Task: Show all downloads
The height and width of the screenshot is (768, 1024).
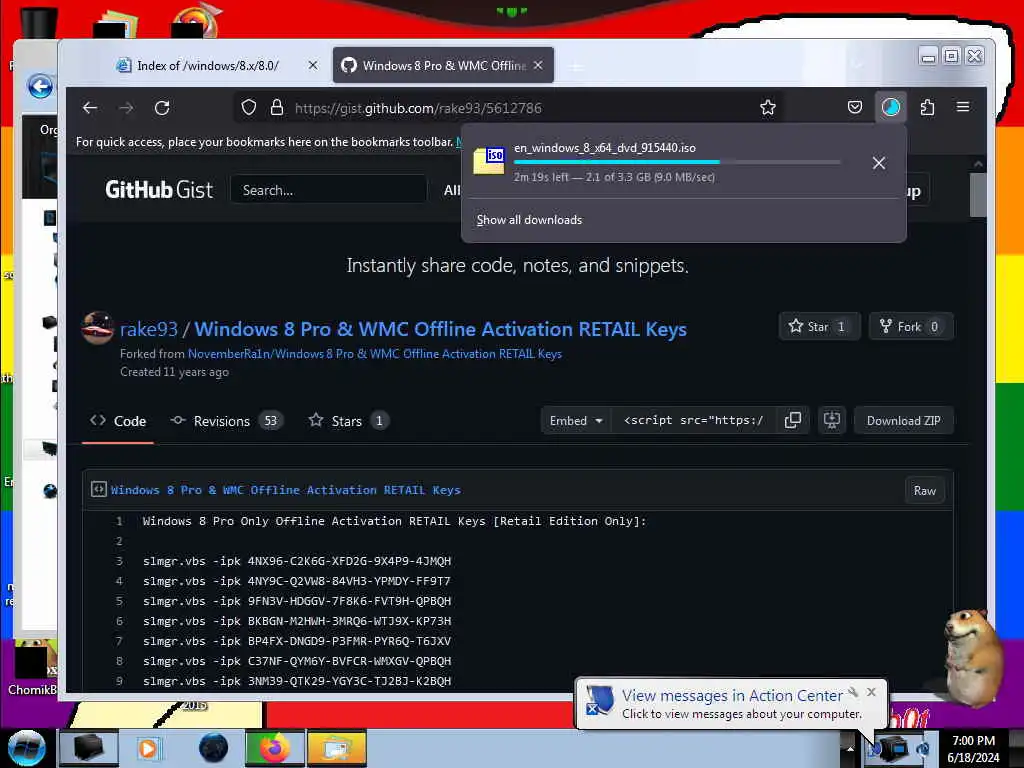Action: pos(529,220)
